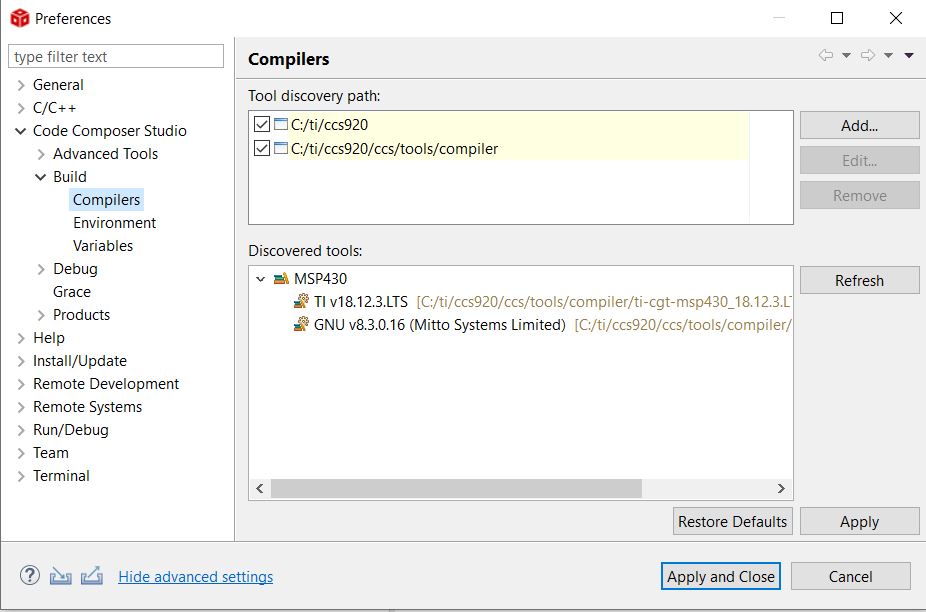Image resolution: width=926 pixels, height=612 pixels.
Task: Uncheck the C:/ti/ccs920 discovery path
Action: pos(262,124)
